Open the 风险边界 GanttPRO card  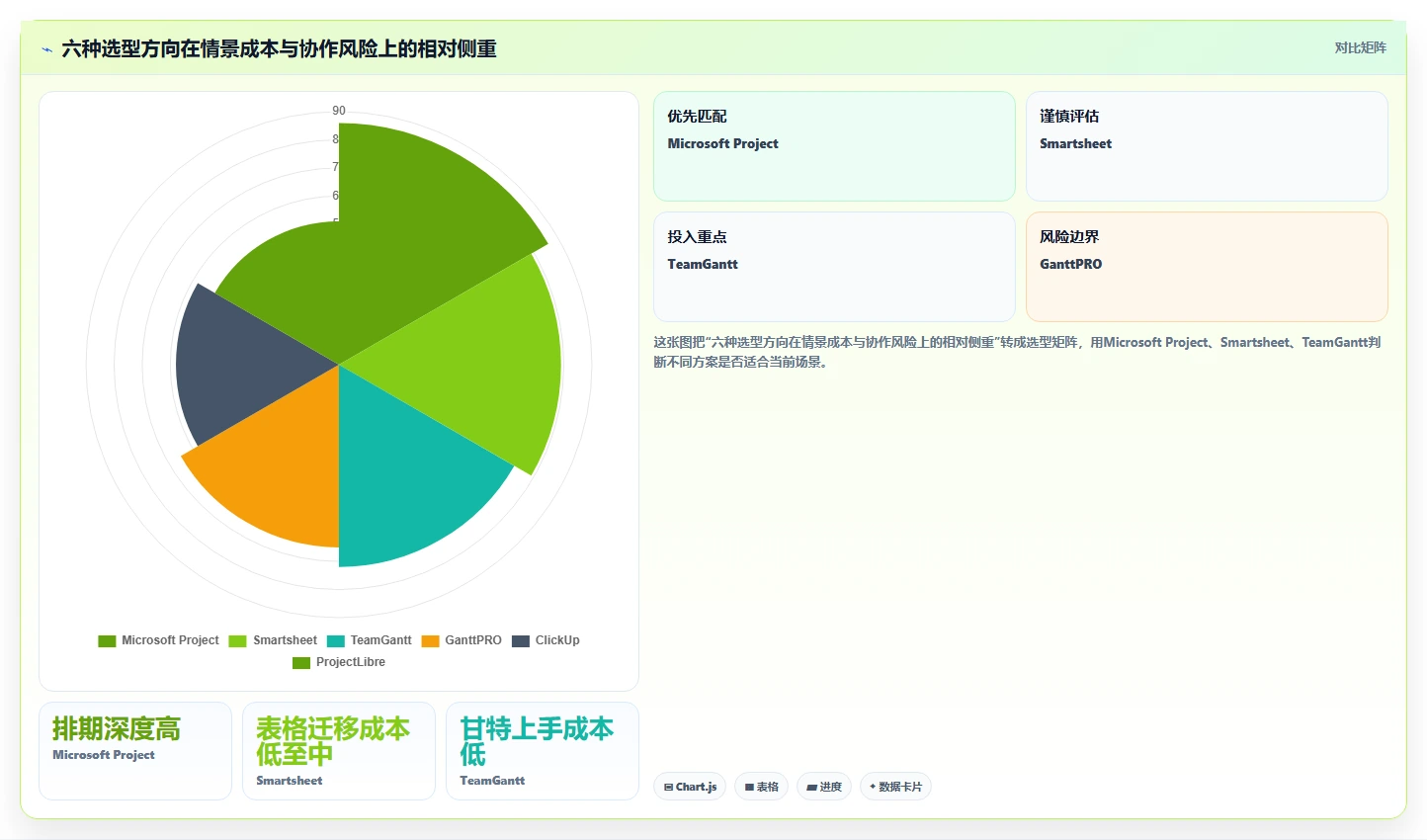coord(1207,267)
